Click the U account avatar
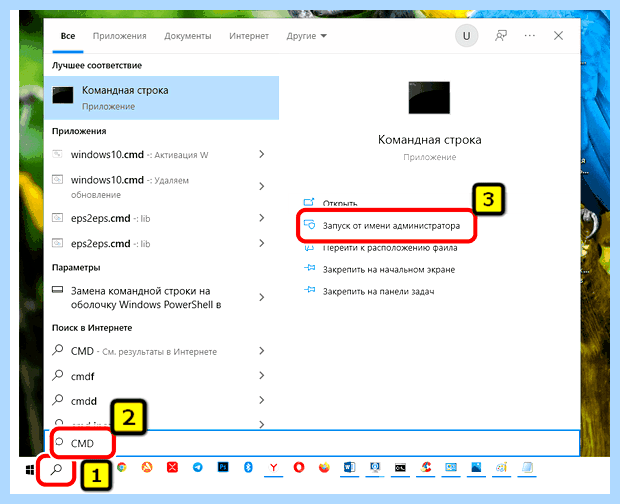The image size is (620, 504). tap(467, 36)
